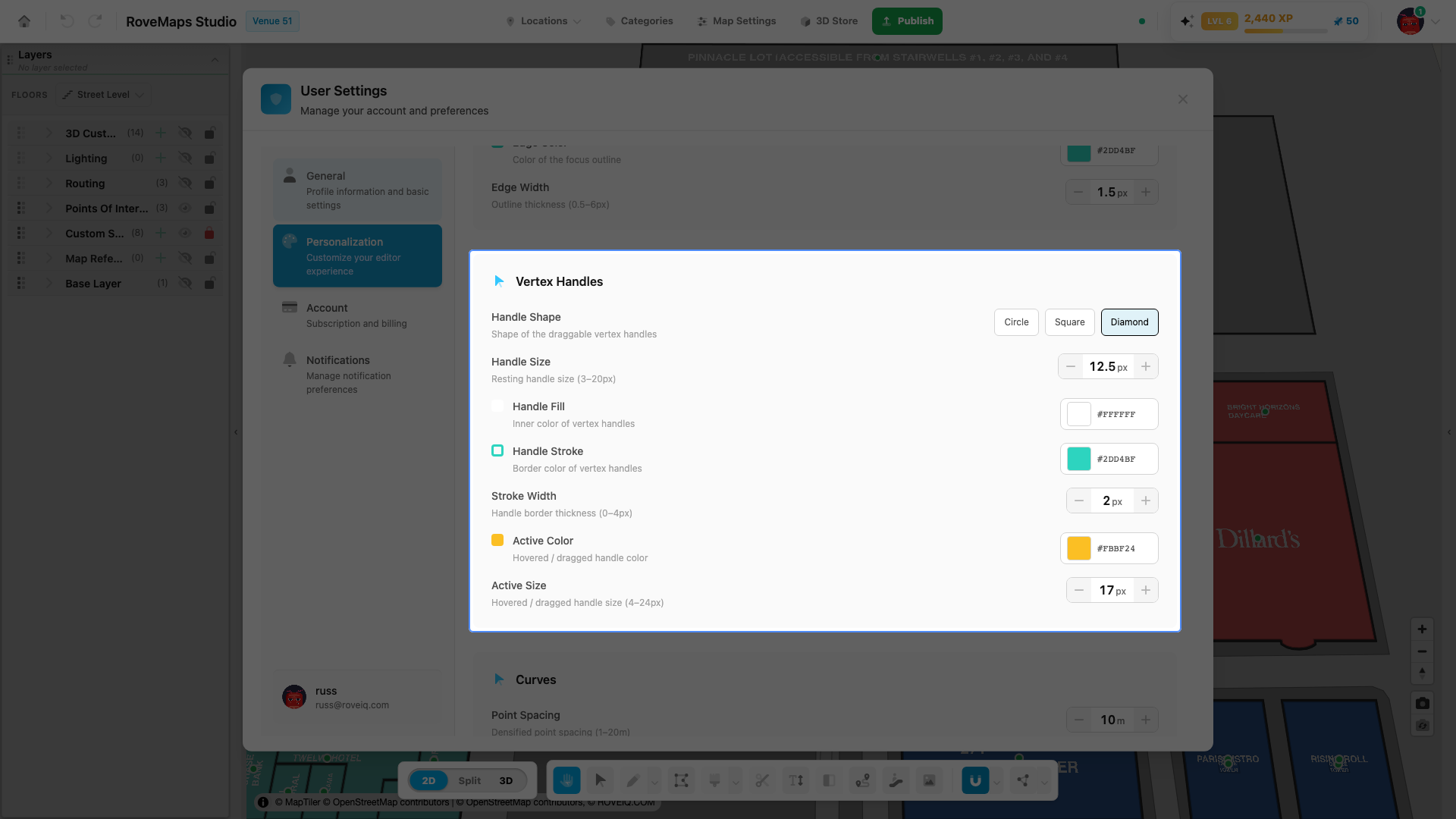Take map snapshot with camera icon

(x=1422, y=704)
